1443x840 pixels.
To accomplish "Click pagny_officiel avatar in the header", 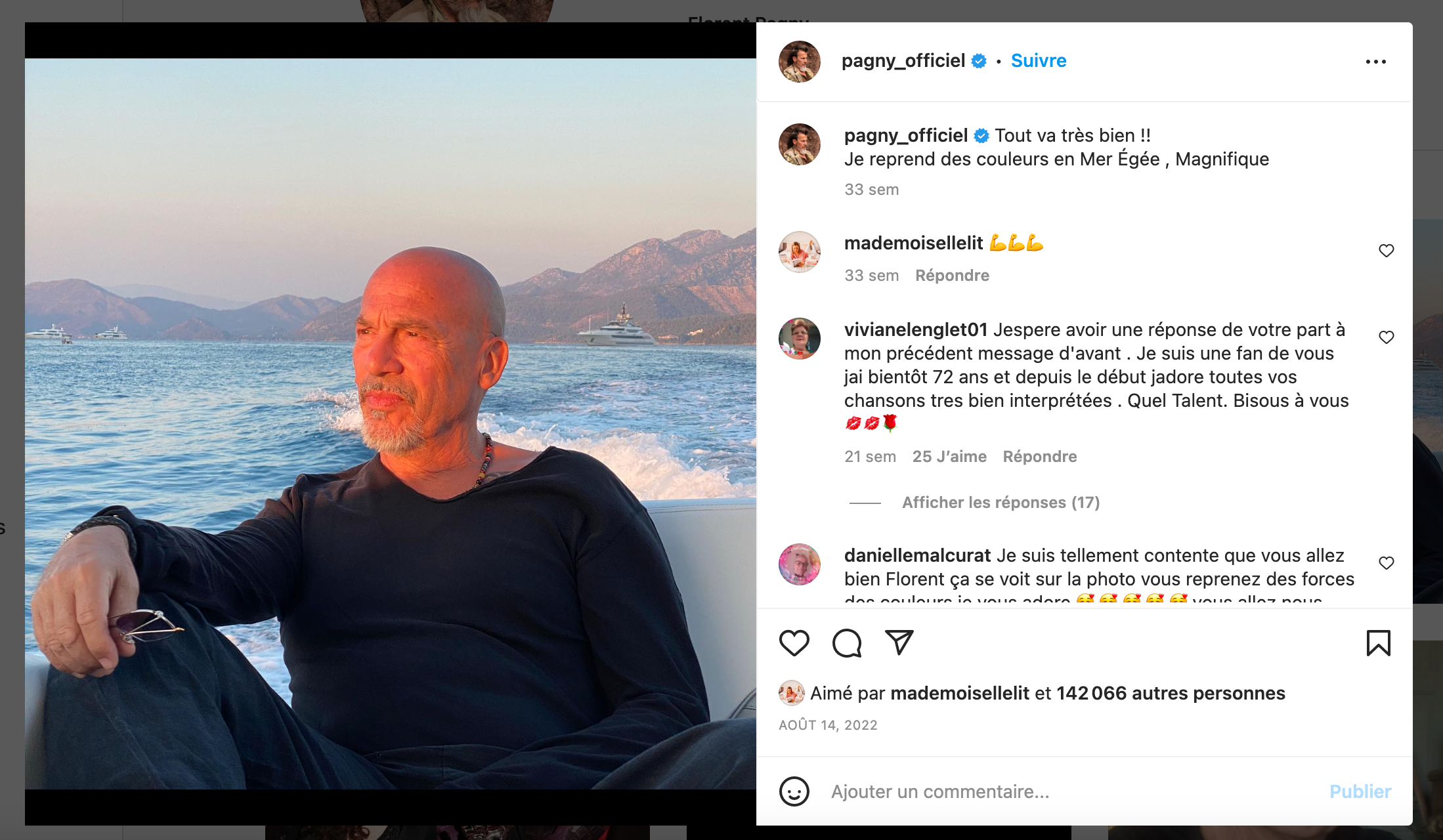I will coord(799,62).
